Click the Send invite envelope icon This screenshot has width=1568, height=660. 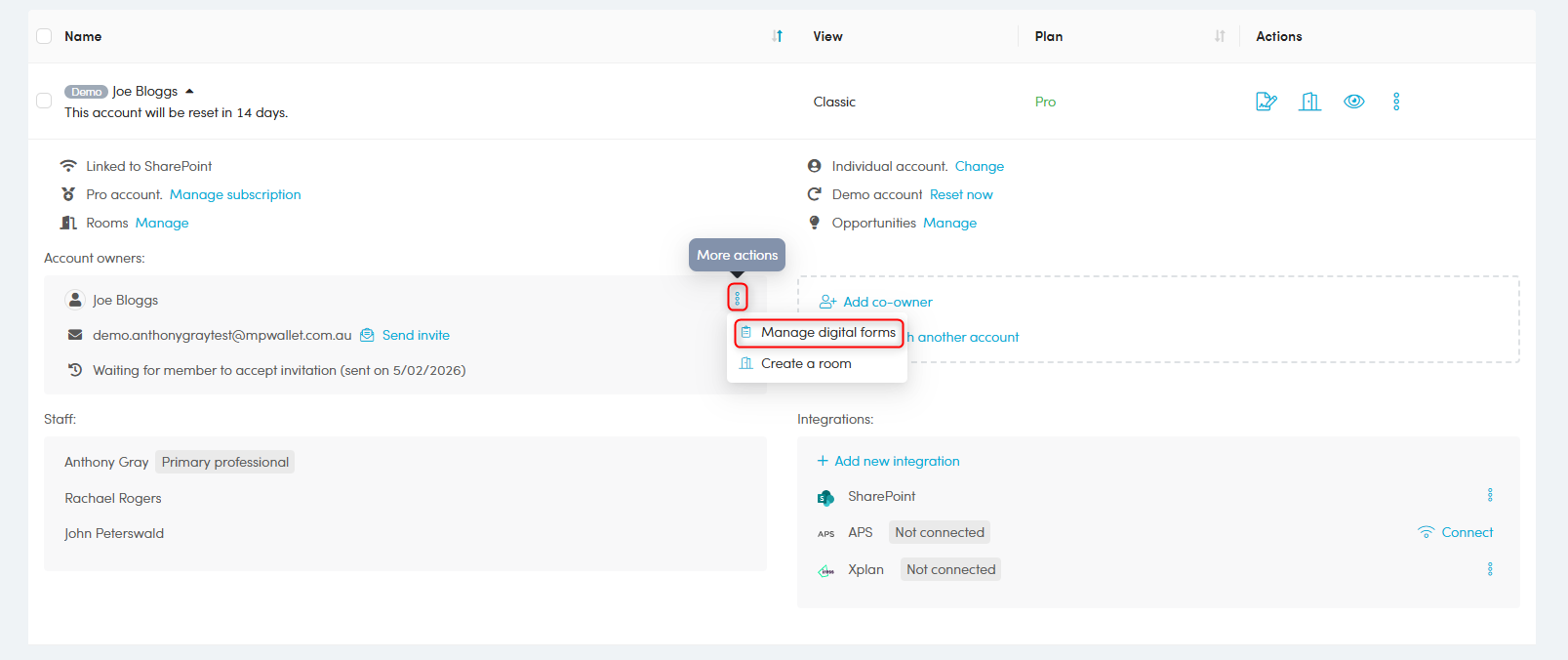tap(368, 335)
